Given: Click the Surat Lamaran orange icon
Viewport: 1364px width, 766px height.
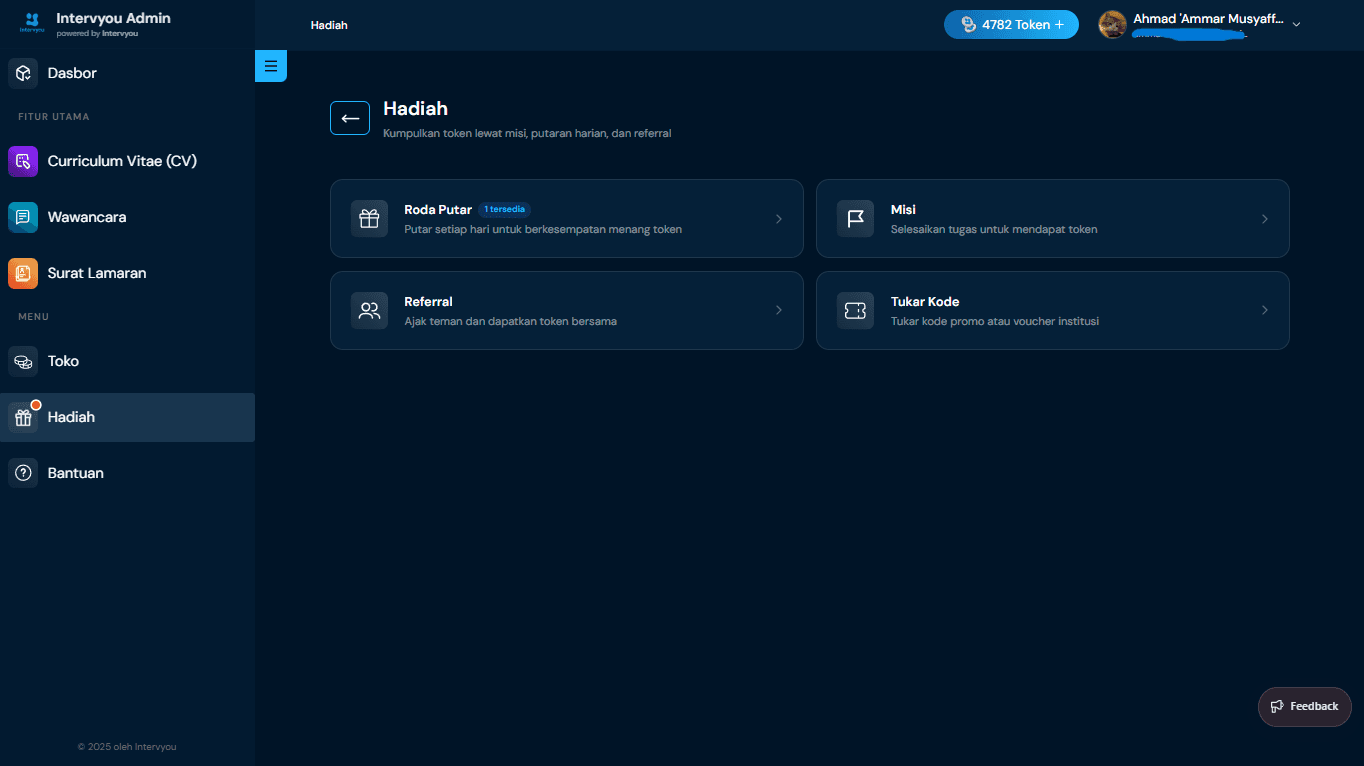Looking at the screenshot, I should 23,273.
